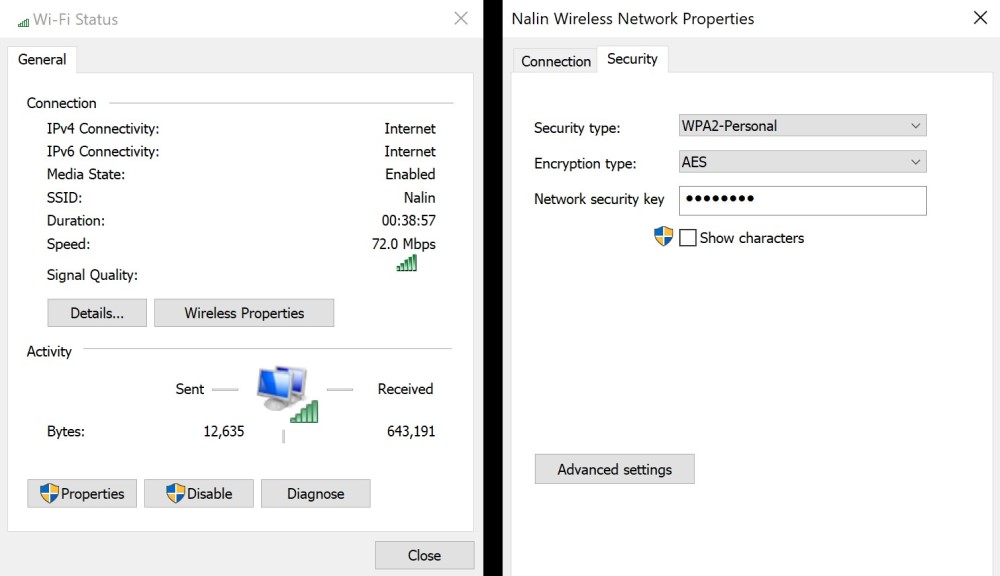Image resolution: width=1000 pixels, height=576 pixels.
Task: Open the Security type dropdown
Action: pos(802,126)
